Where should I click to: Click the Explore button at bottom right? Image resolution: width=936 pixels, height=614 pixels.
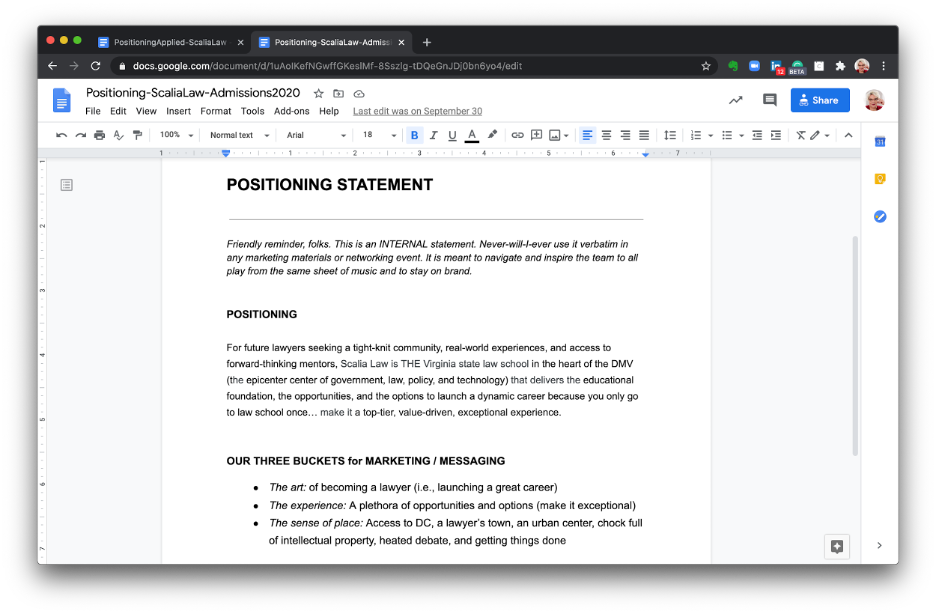pyautogui.click(x=837, y=547)
